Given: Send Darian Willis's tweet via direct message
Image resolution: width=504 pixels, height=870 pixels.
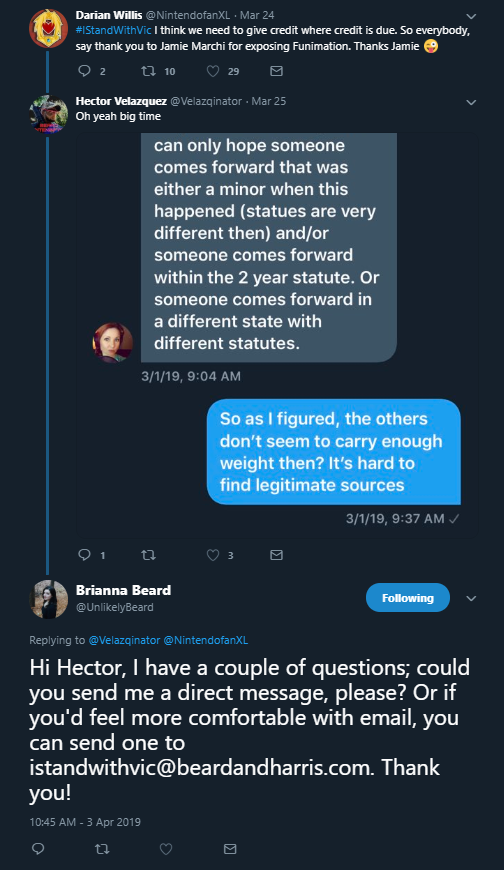Looking at the screenshot, I should click(x=276, y=70).
